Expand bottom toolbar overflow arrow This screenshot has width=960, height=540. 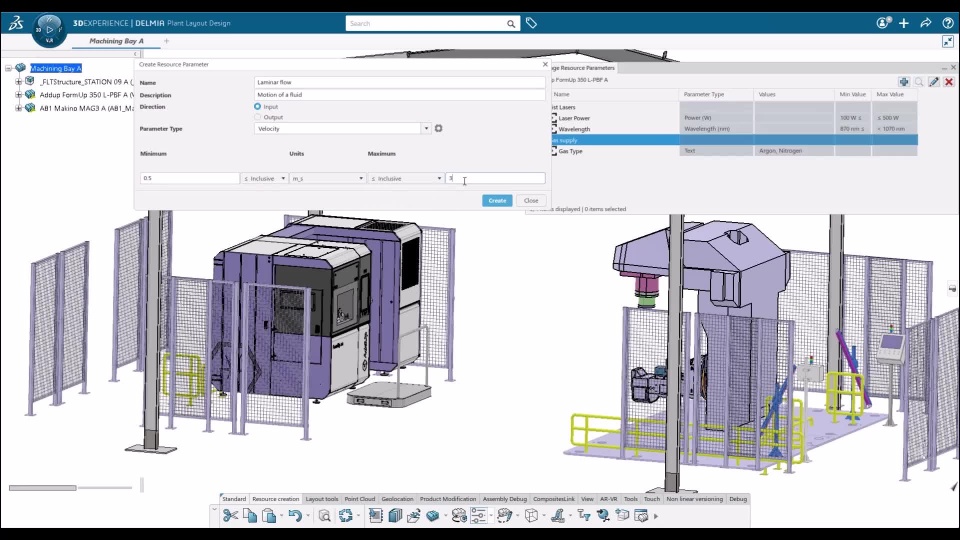[x=656, y=516]
